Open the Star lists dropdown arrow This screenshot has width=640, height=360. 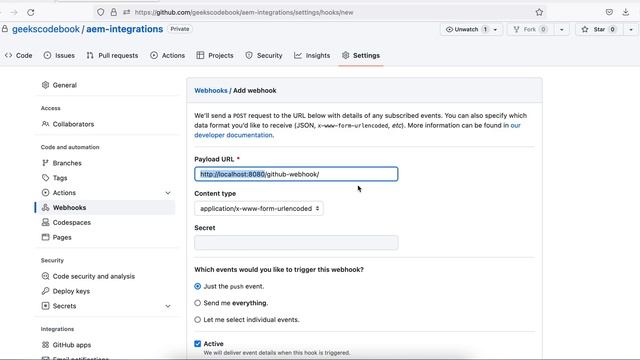point(631,29)
